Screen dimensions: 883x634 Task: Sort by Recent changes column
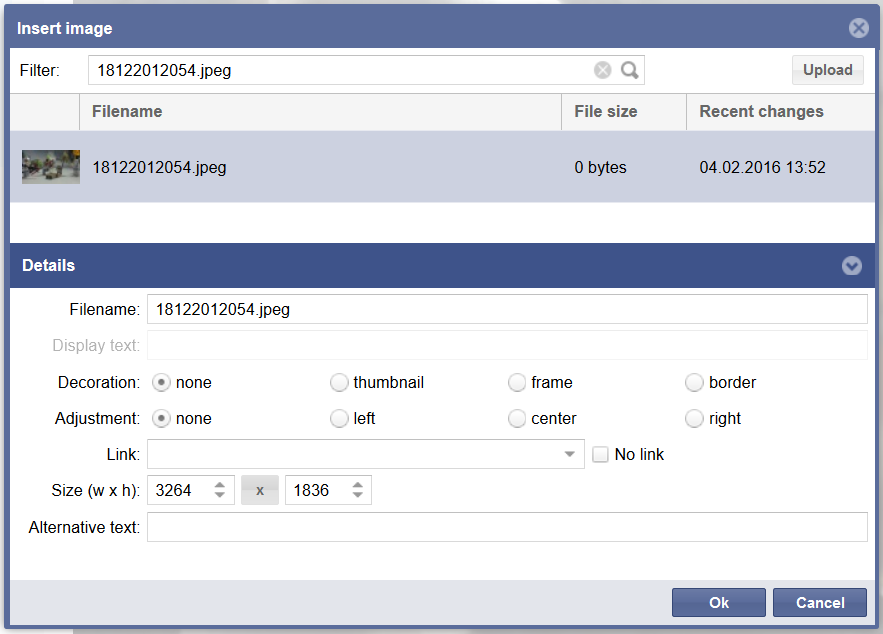tap(761, 112)
